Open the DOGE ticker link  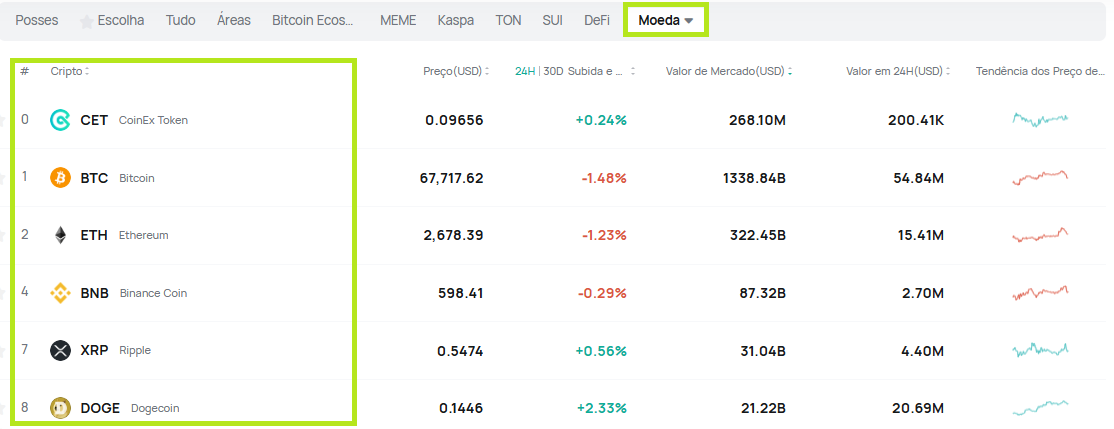pos(100,408)
